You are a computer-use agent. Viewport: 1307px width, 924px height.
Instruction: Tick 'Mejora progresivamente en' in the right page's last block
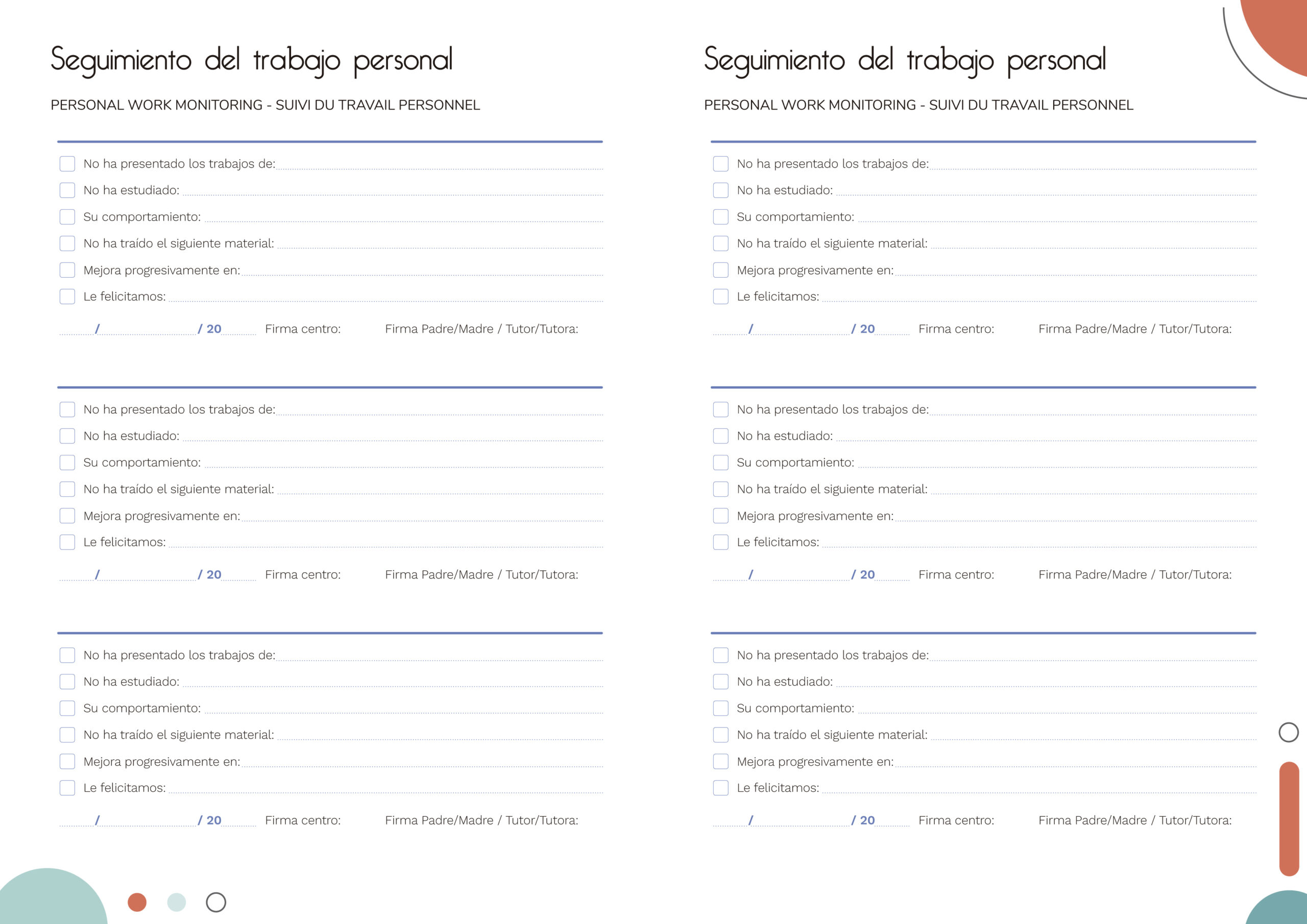(x=721, y=761)
